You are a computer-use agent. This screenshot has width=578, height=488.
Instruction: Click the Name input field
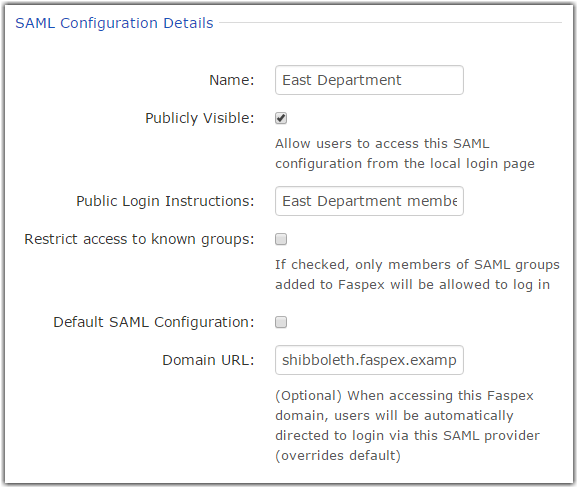[369, 80]
